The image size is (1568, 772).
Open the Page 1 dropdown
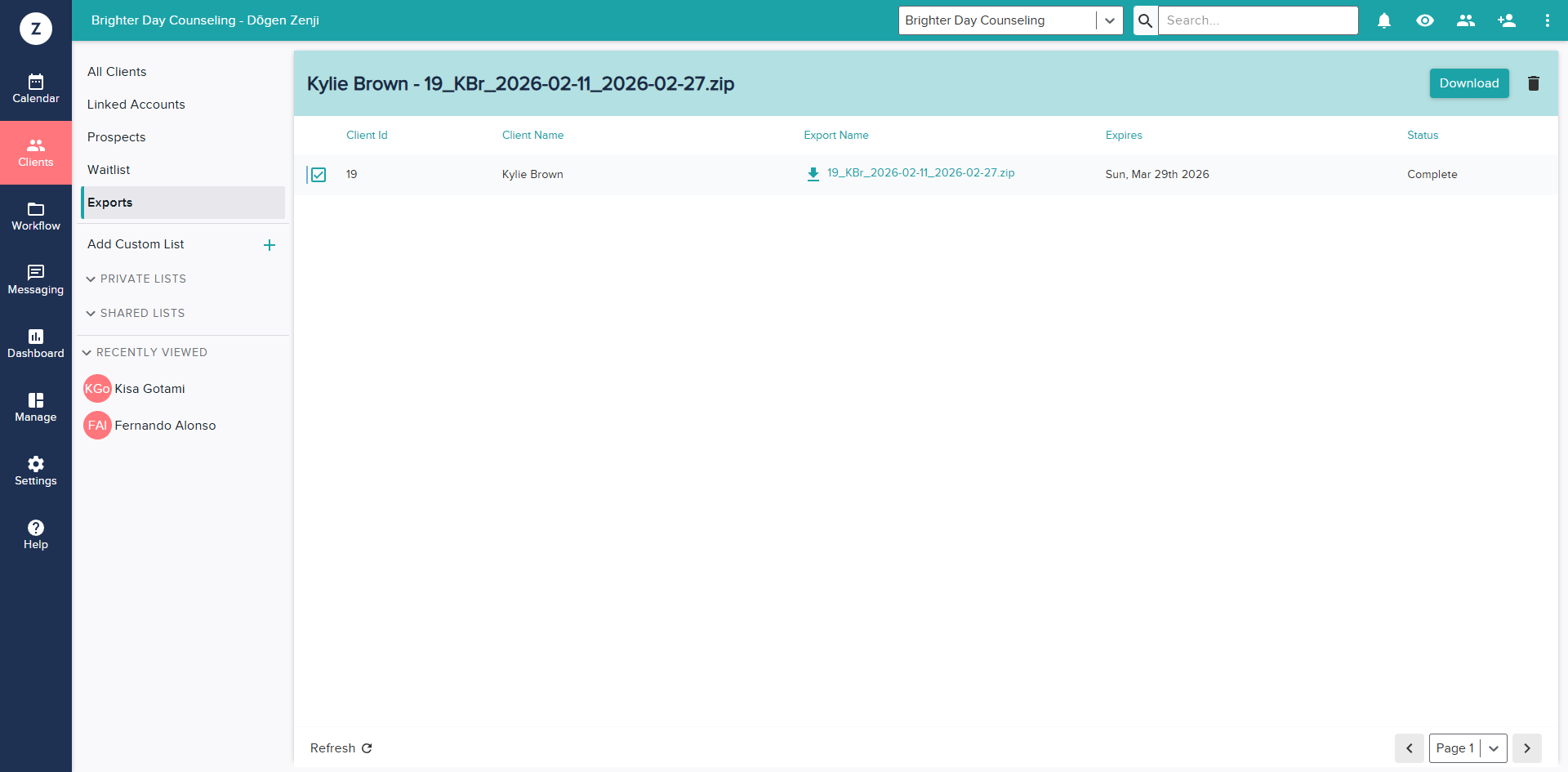[x=1468, y=748]
